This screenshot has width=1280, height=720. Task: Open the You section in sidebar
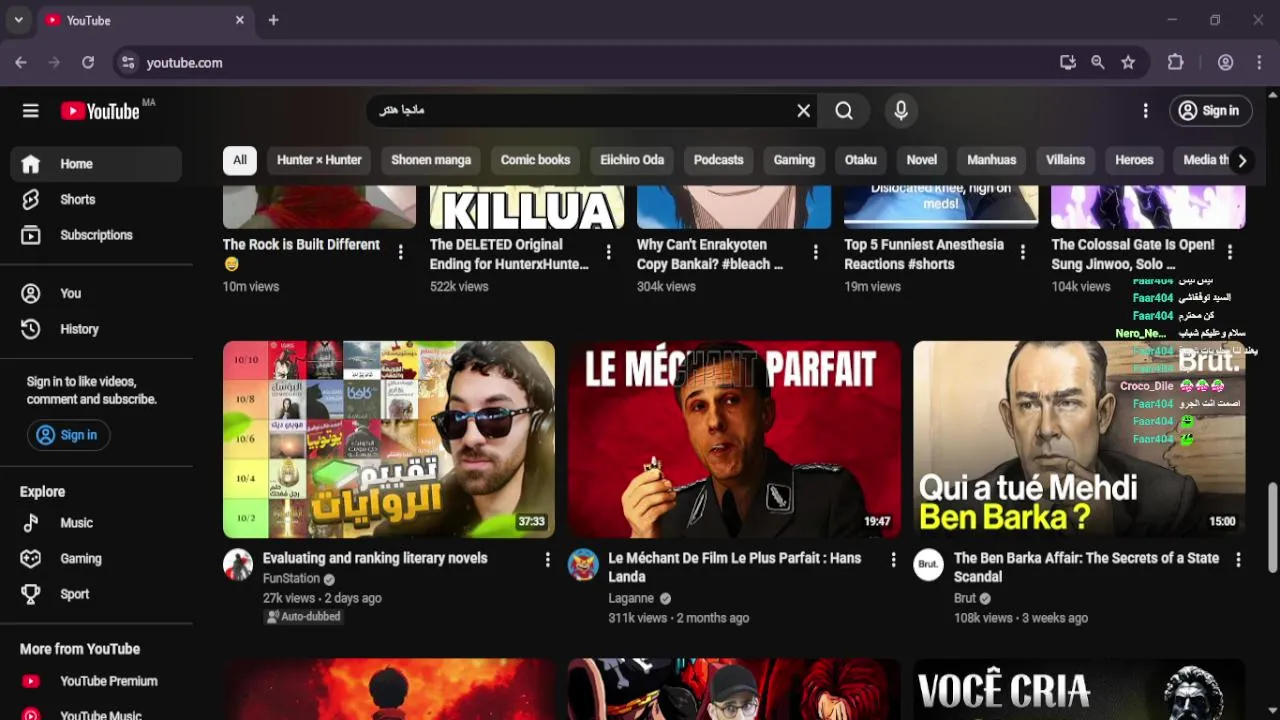96,293
